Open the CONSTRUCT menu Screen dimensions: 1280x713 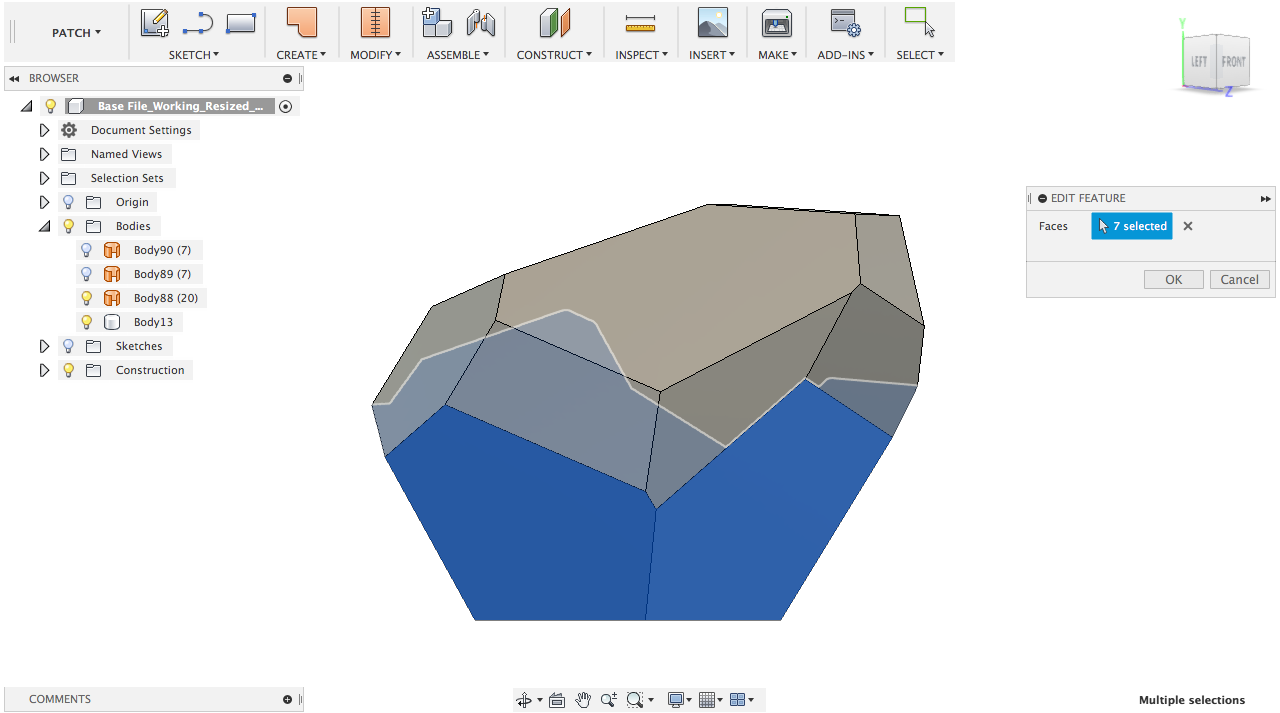pyautogui.click(x=554, y=55)
